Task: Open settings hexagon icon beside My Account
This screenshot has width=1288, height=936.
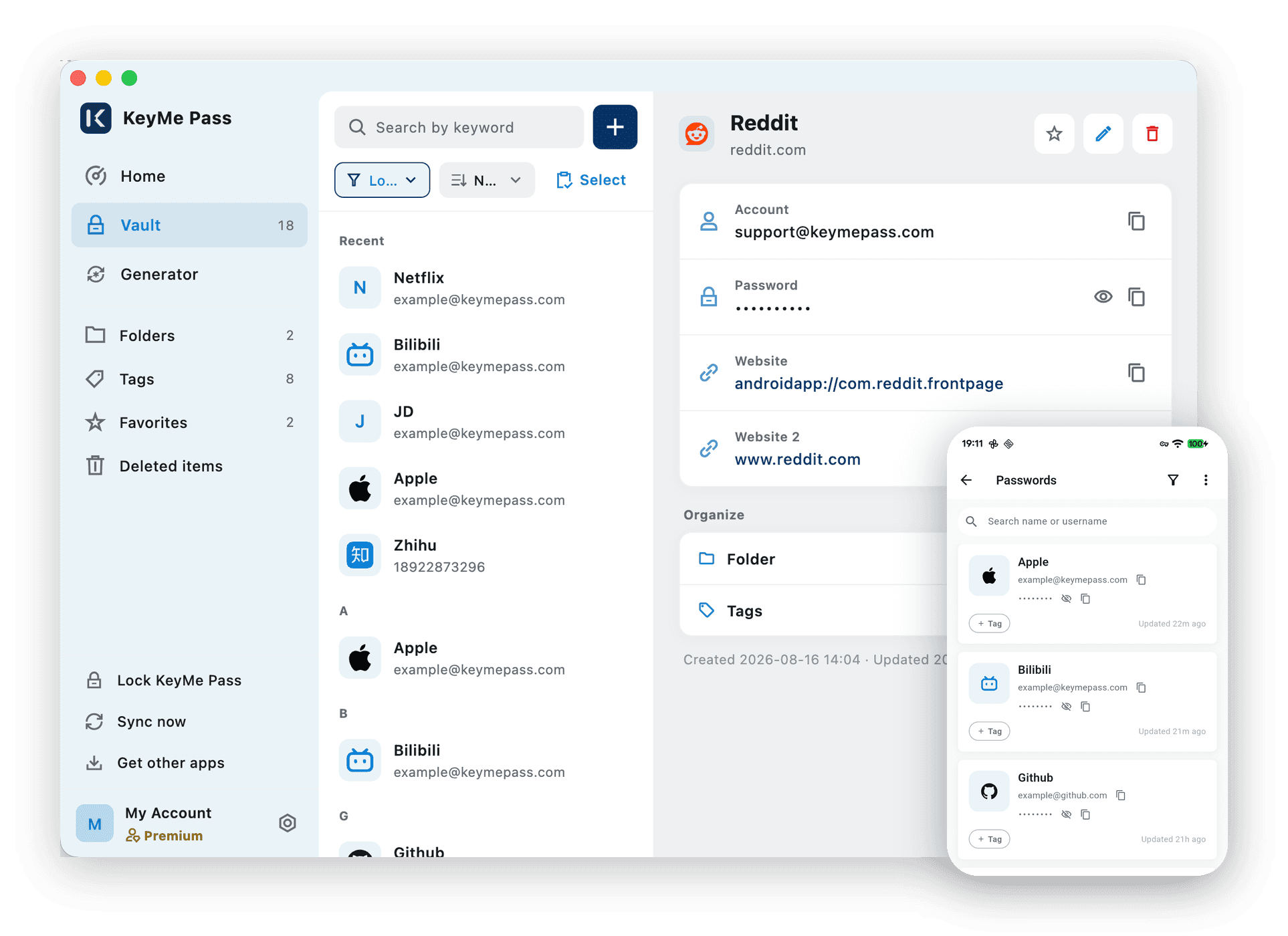Action: pos(288,823)
